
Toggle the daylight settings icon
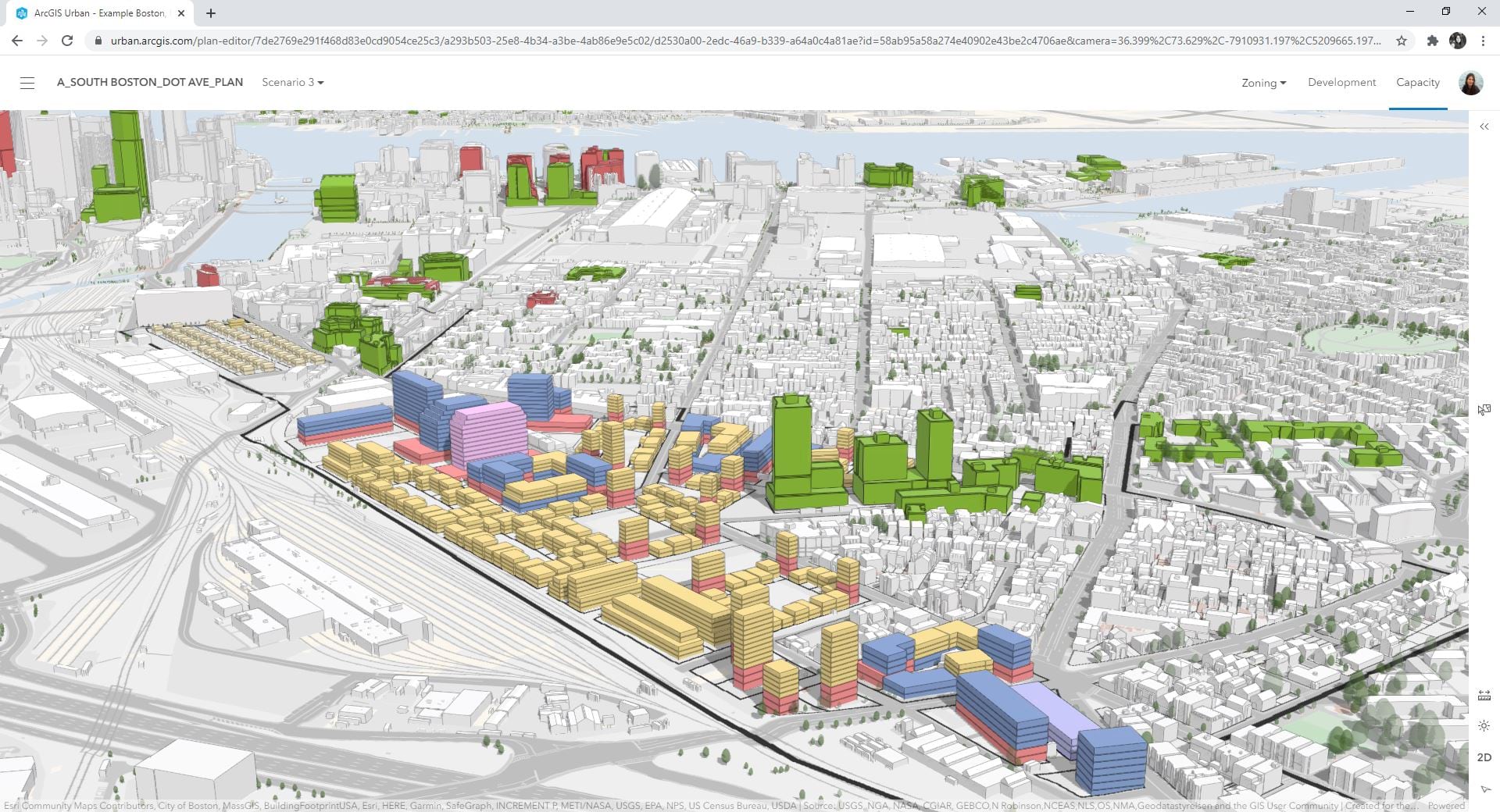1484,725
